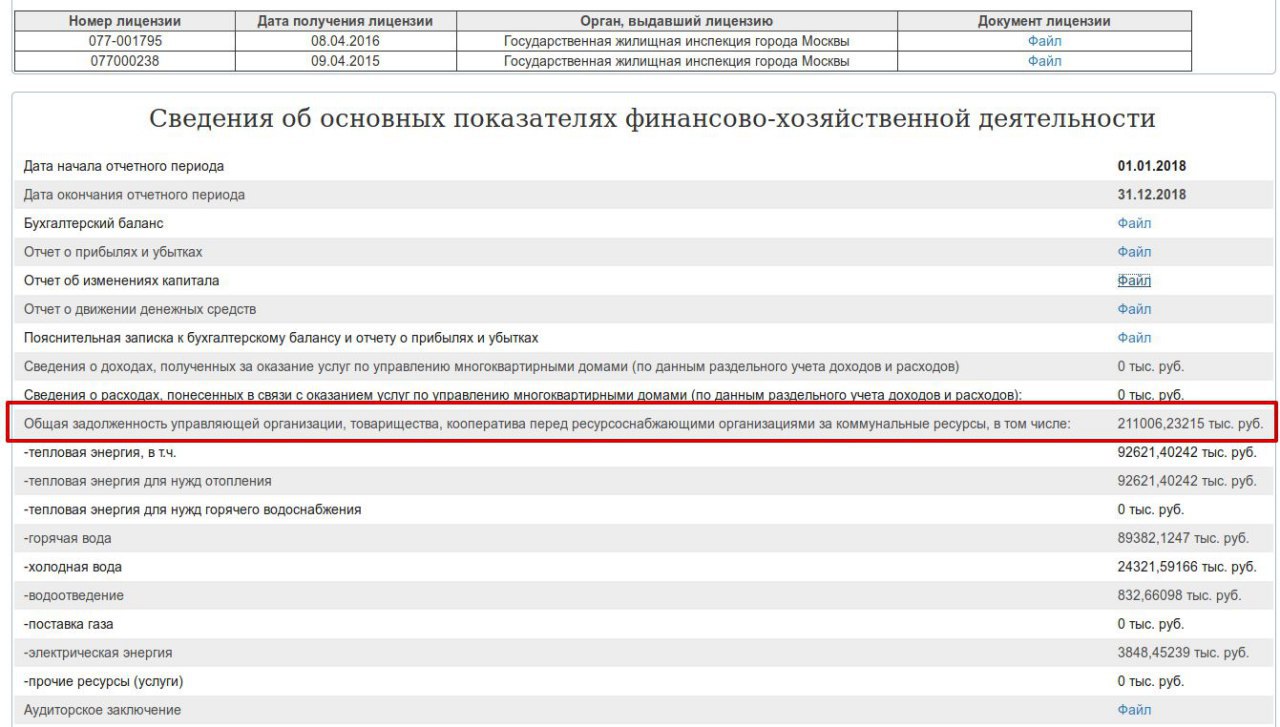
Task: Click the total debt value 211006,23215 тыс. руб.
Action: [x=1190, y=424]
